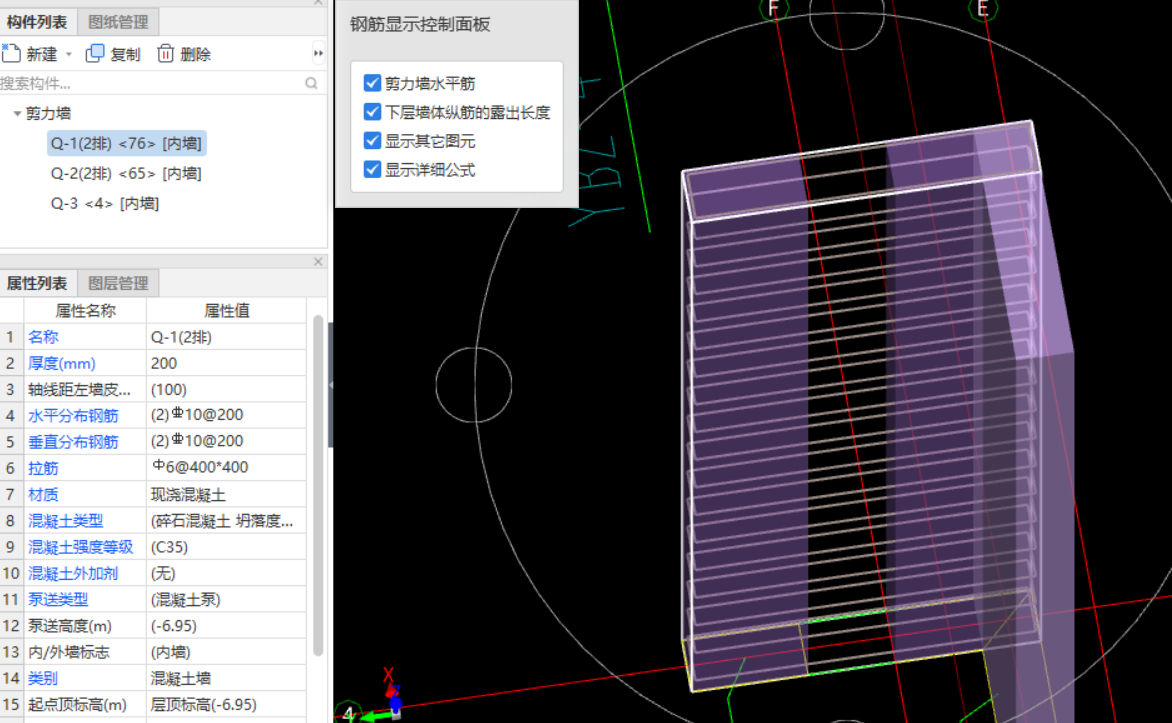Toggle the 显示其它图元 checkbox

[372, 141]
